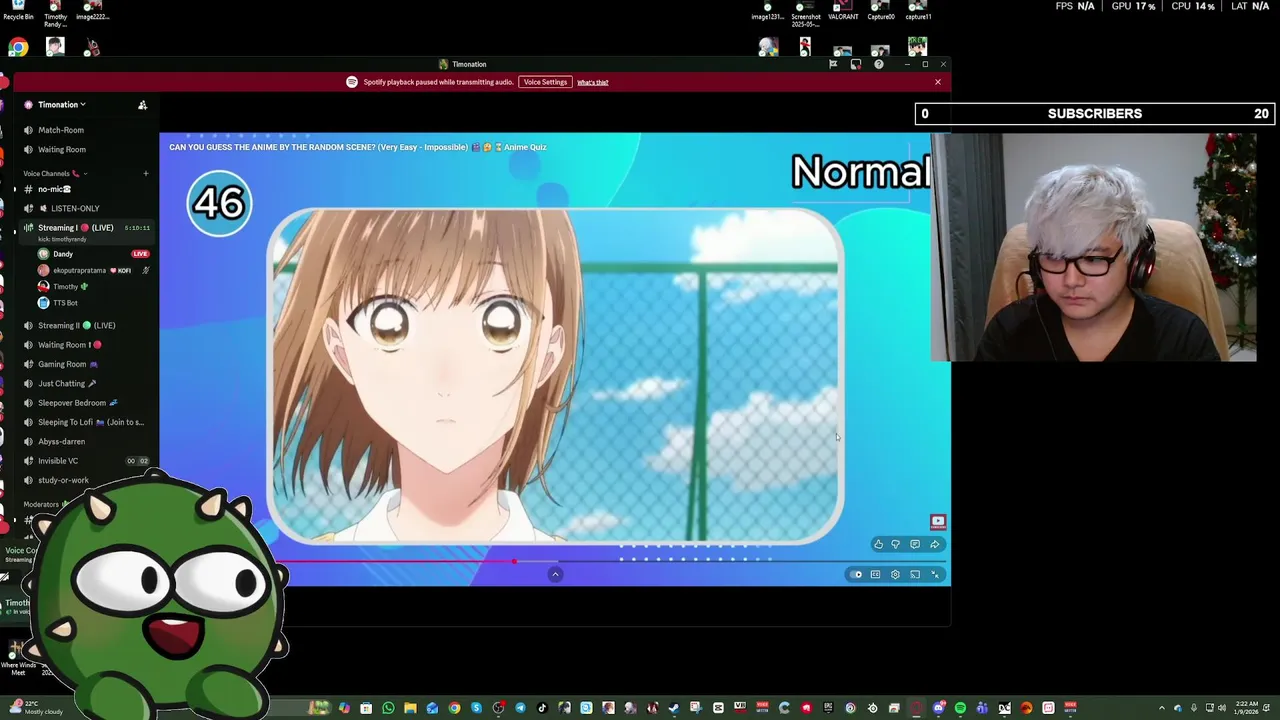Click the LIVE badge next to Dandy

point(141,254)
